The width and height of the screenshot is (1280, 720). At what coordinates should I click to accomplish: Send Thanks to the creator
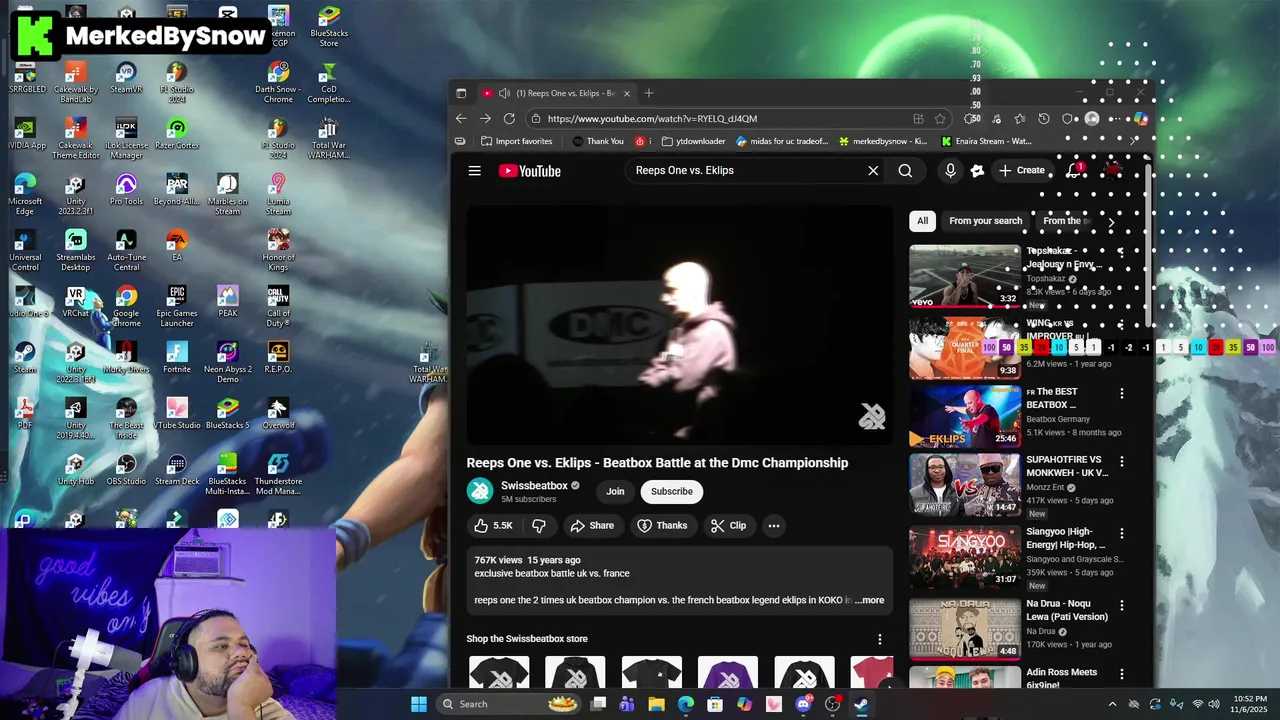point(662,526)
